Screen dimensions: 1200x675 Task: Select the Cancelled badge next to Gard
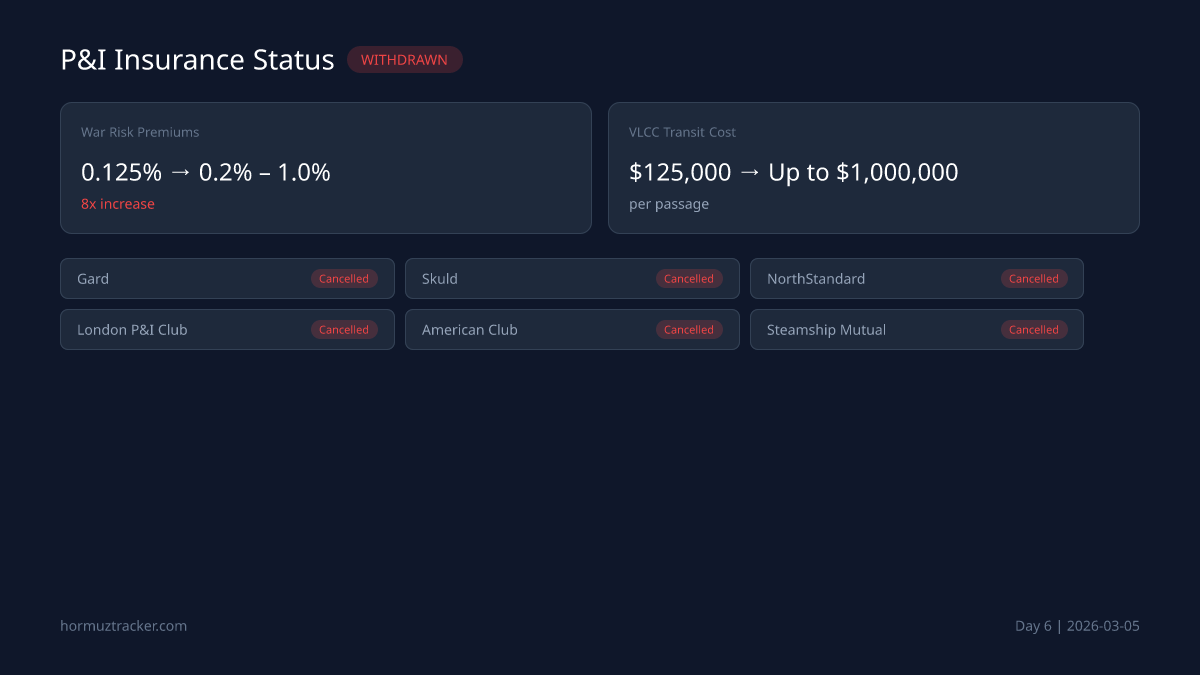[344, 278]
